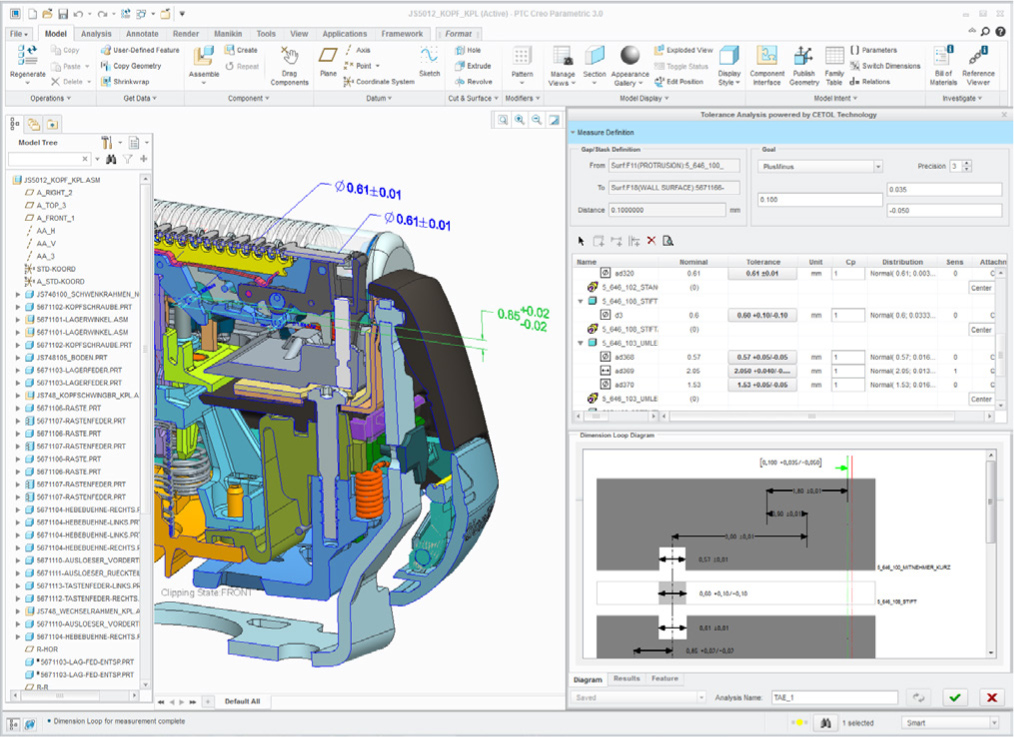Click the Publish Geometry icon
This screenshot has width=1014, height=737.
pos(802,57)
